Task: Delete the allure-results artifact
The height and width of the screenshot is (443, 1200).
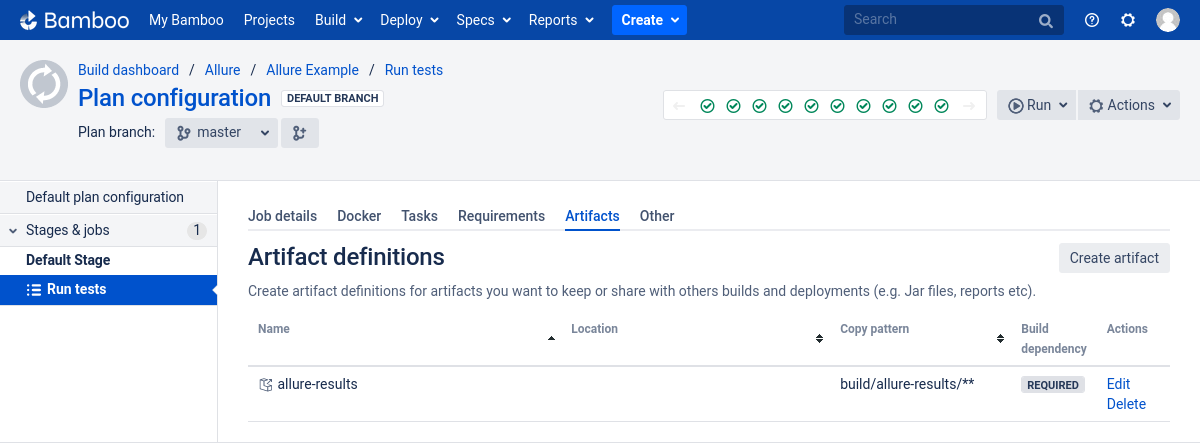Action: pos(1126,404)
